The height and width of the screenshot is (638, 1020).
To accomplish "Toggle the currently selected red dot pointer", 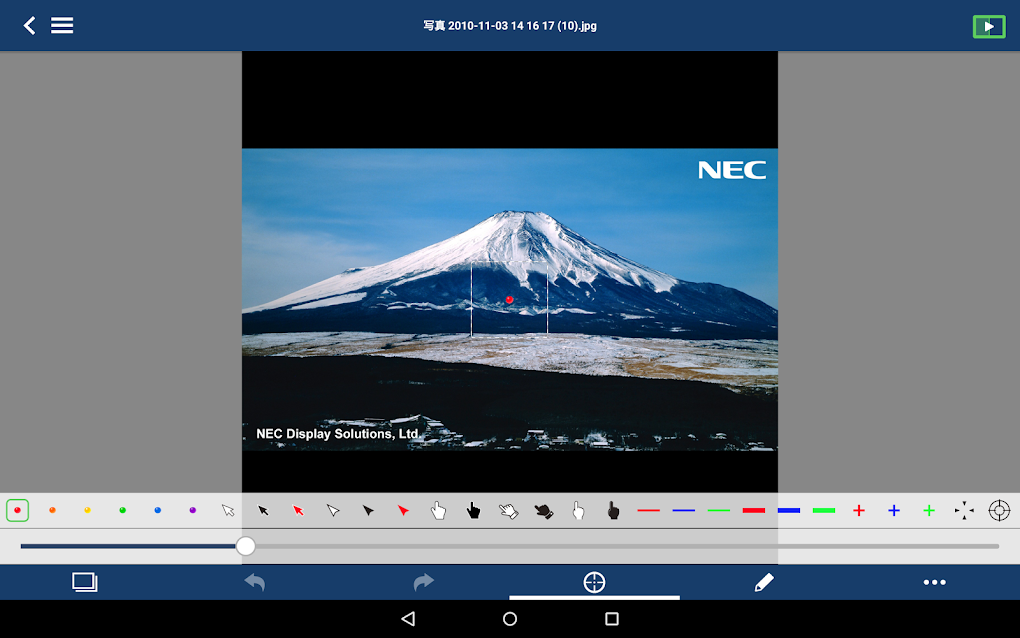I will (17, 510).
